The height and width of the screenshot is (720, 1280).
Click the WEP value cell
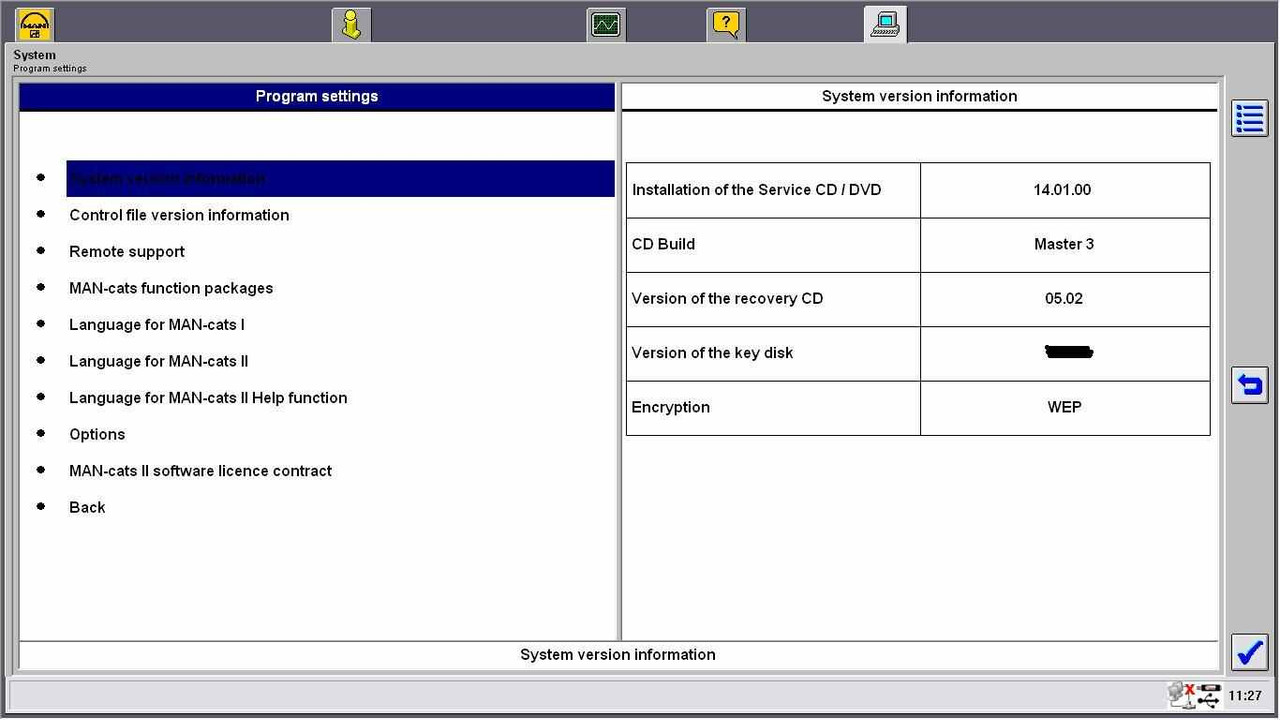click(x=1065, y=408)
